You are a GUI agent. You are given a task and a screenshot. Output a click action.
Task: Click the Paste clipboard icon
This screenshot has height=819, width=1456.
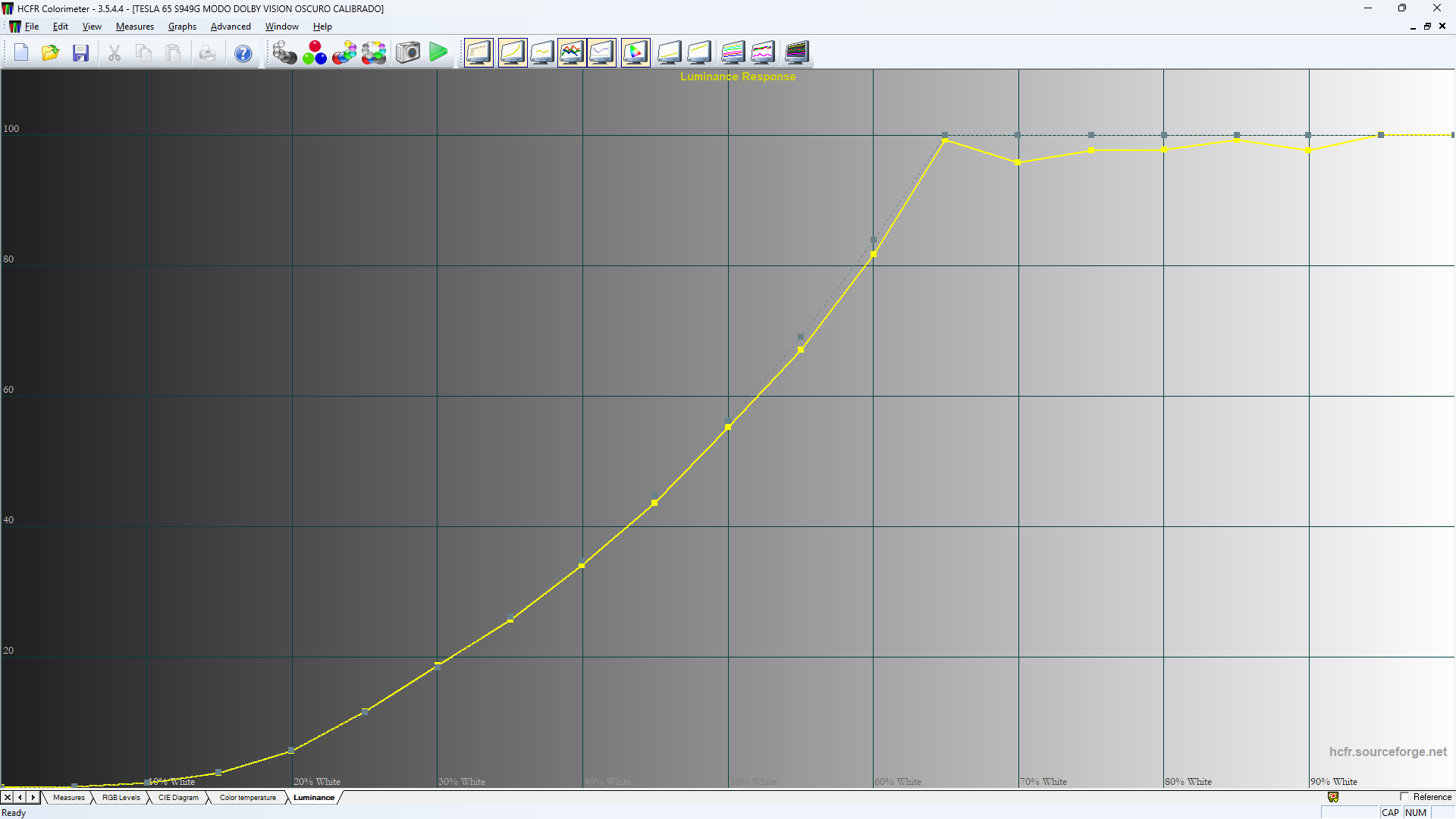pyautogui.click(x=174, y=53)
